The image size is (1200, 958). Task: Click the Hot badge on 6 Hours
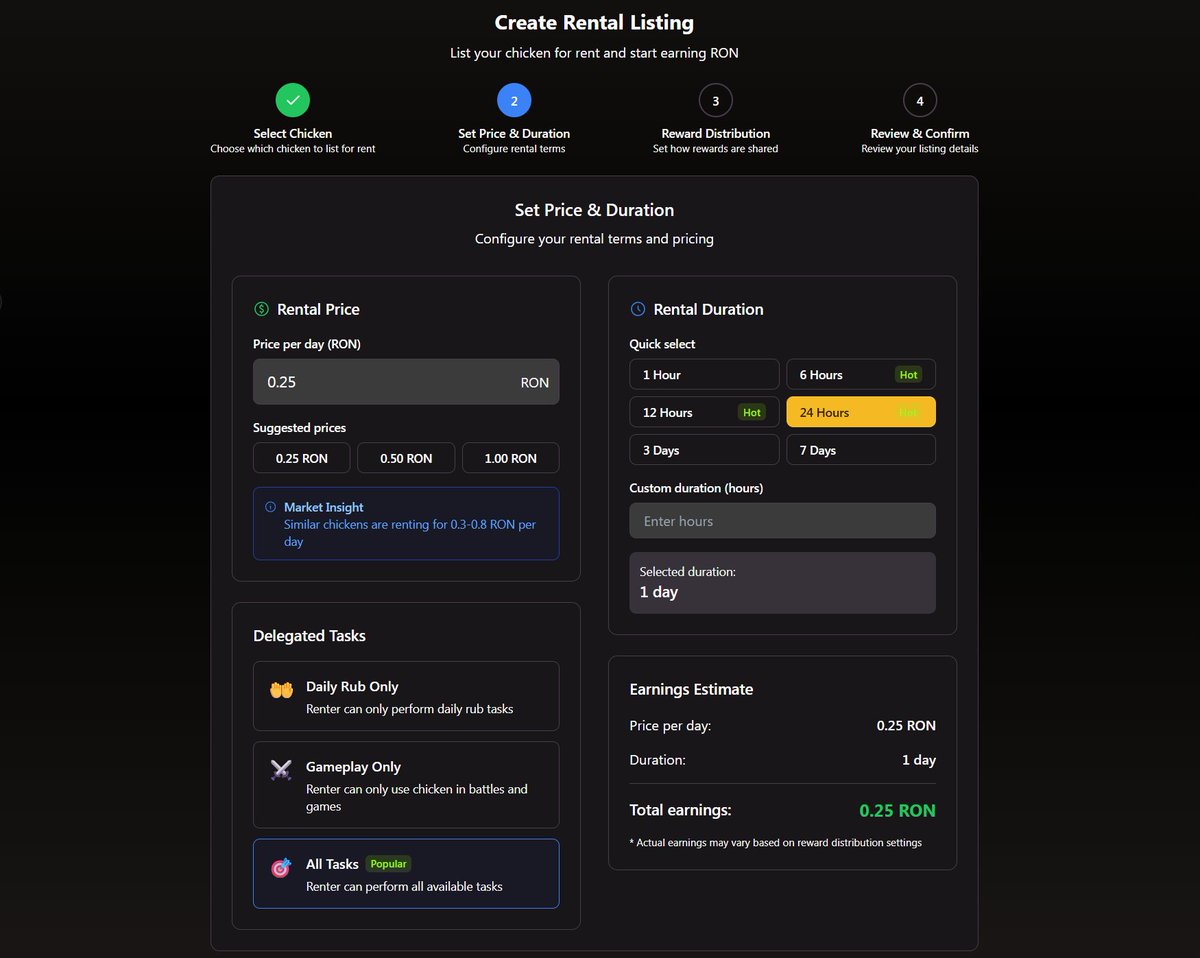908,375
